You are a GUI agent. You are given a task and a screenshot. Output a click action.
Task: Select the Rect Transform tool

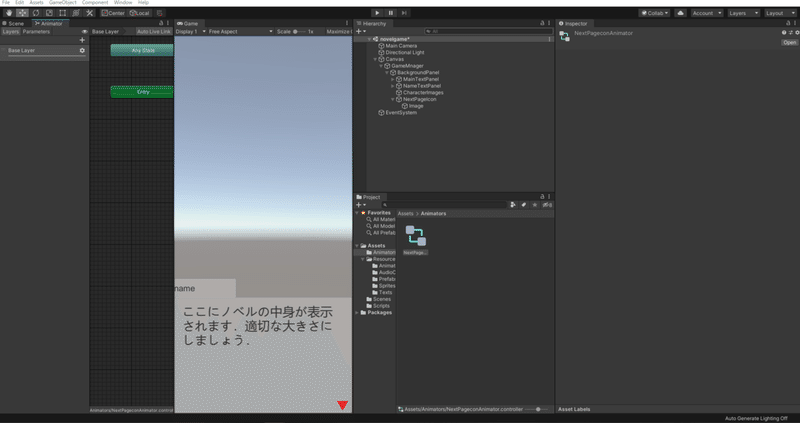point(62,13)
